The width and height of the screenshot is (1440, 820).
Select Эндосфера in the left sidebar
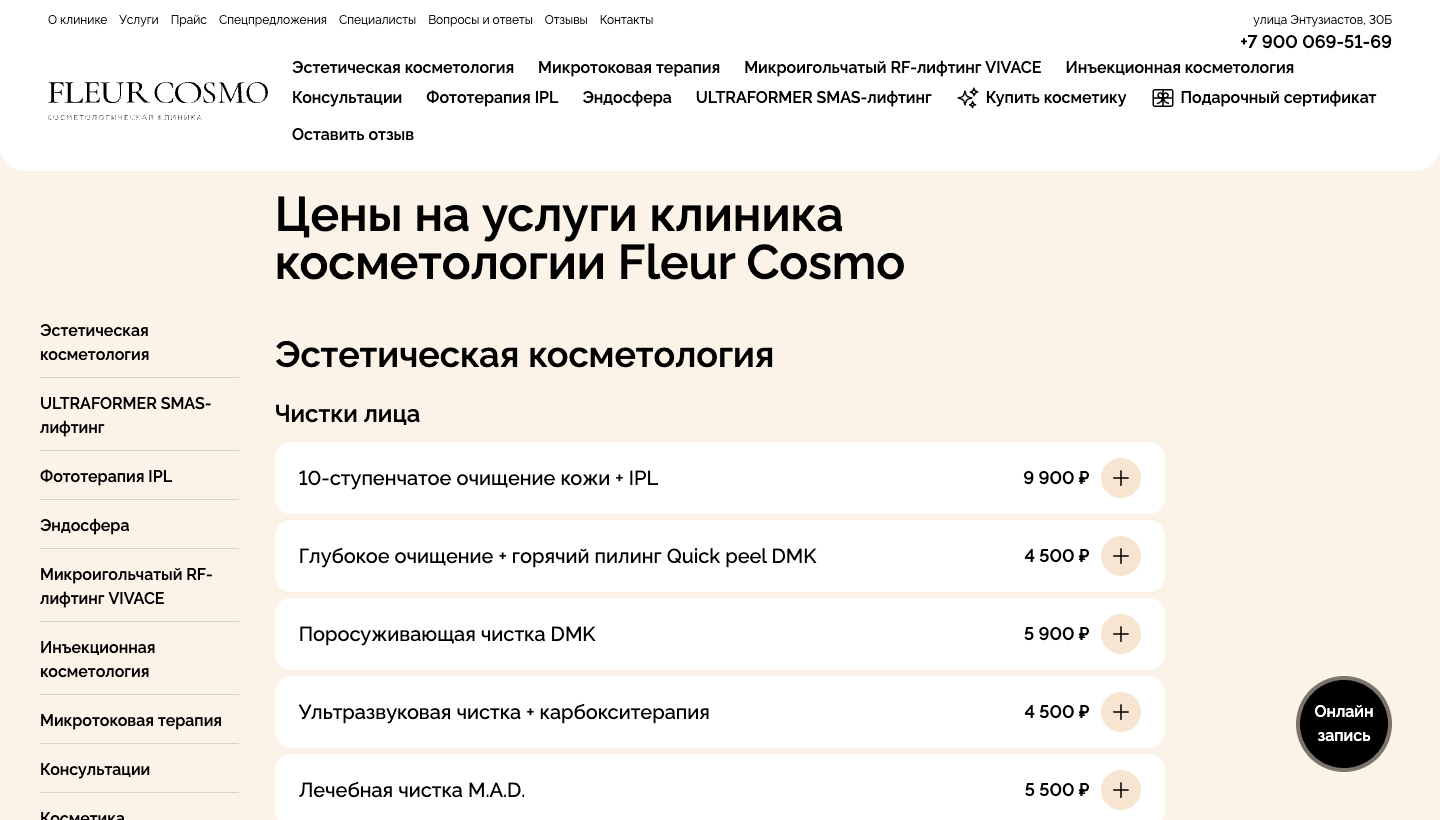click(85, 526)
